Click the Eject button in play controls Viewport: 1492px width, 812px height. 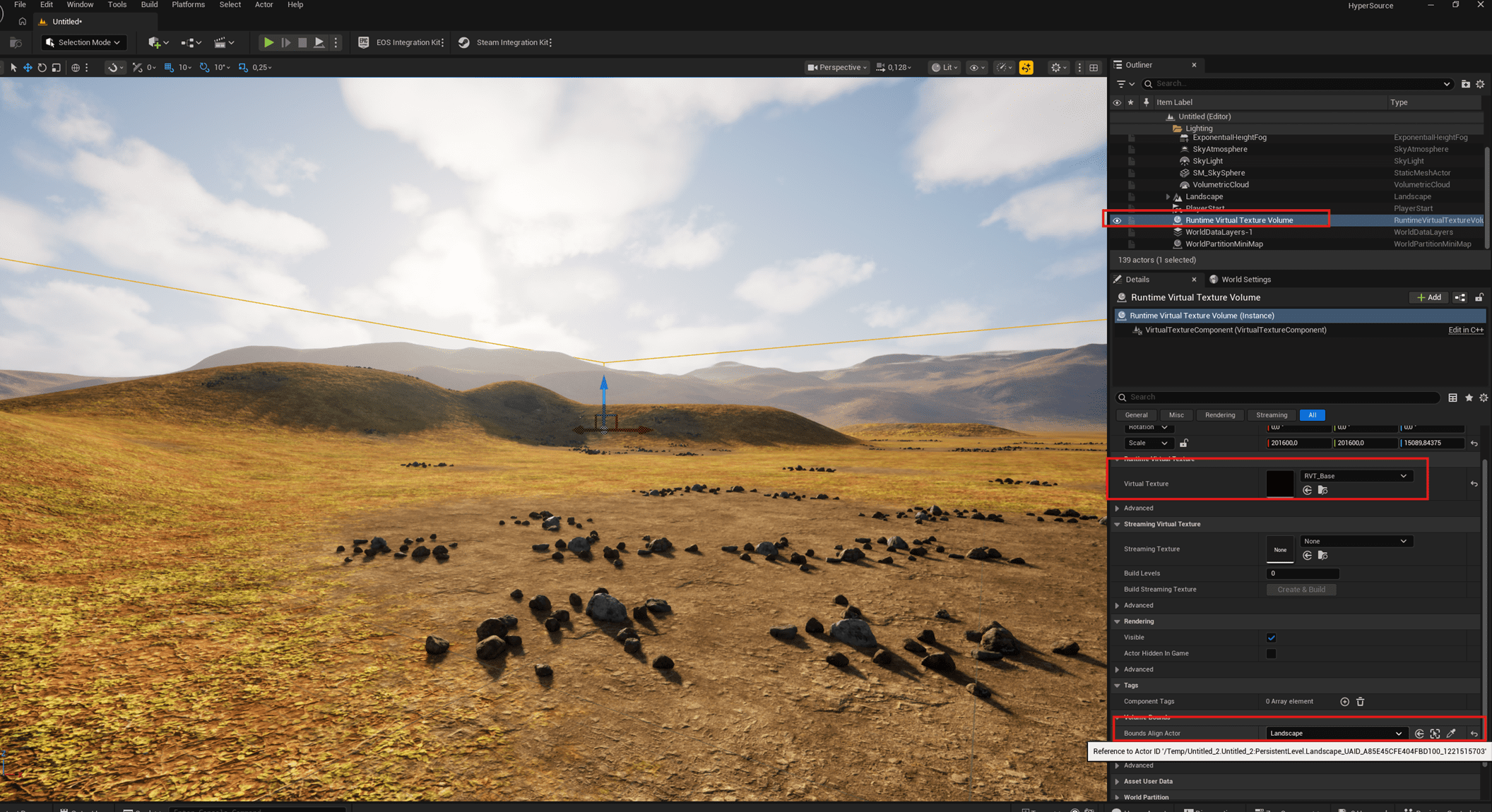[319, 42]
